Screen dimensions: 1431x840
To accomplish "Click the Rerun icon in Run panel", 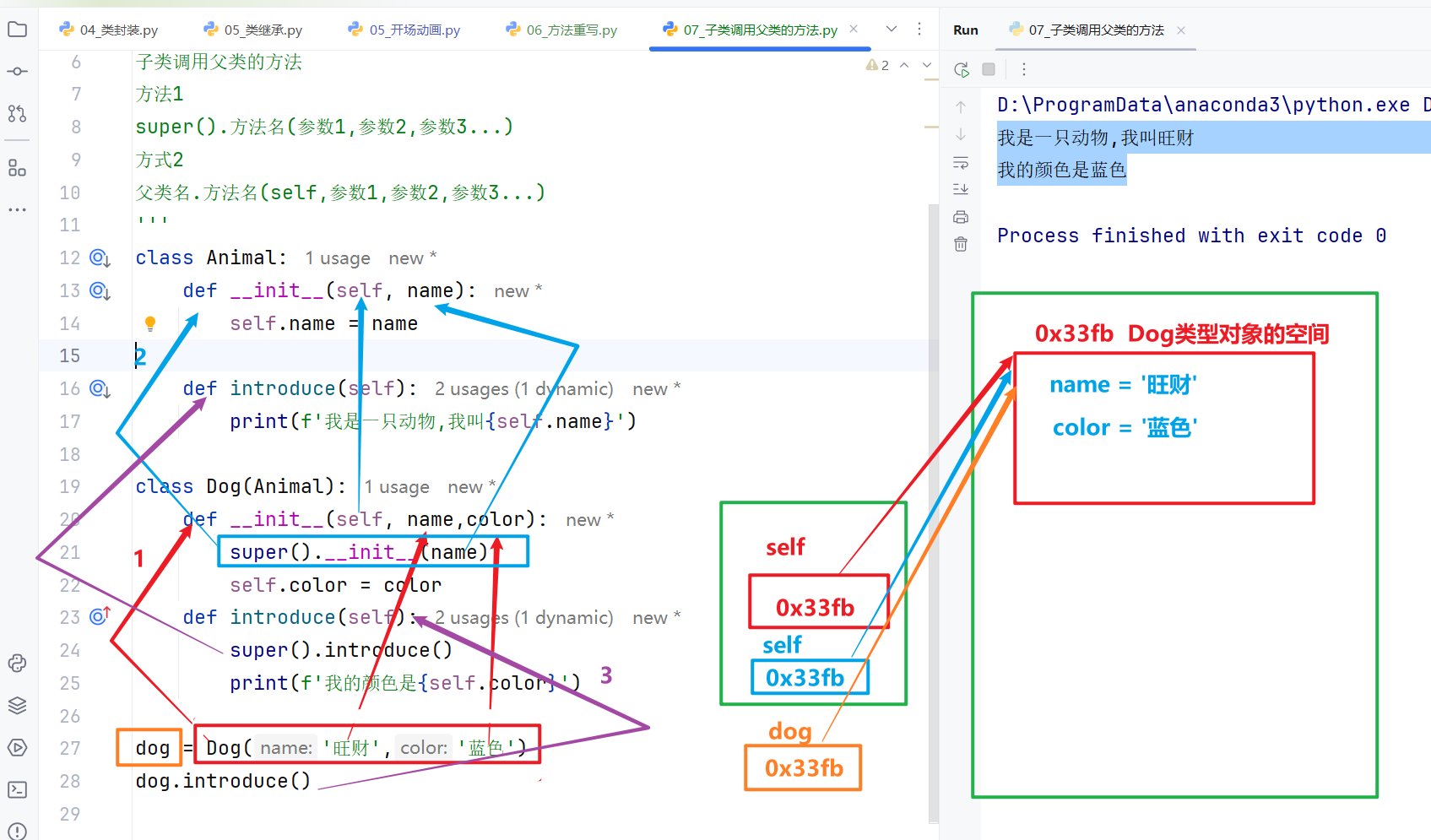I will pos(961,69).
